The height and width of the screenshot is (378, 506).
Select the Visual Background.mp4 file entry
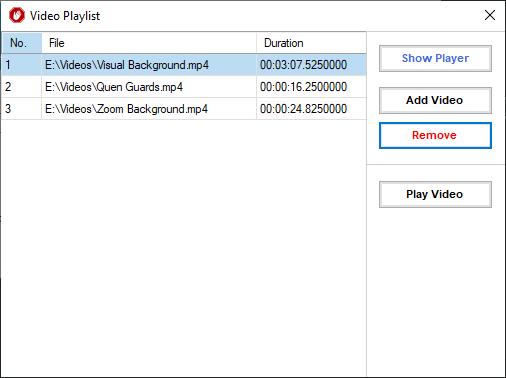click(x=149, y=65)
